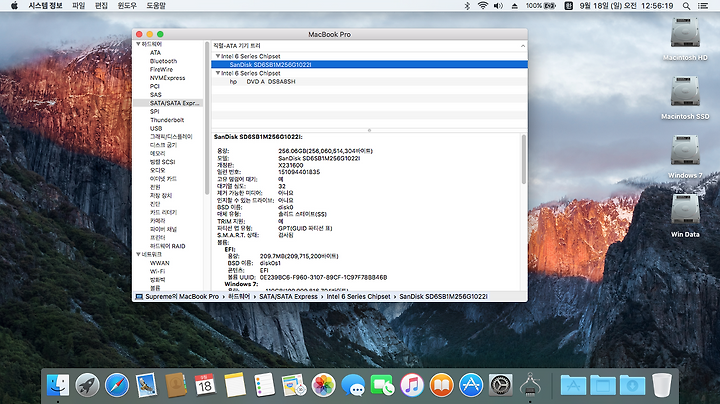
Task: Open 편집 menu
Action: (x=101, y=6)
